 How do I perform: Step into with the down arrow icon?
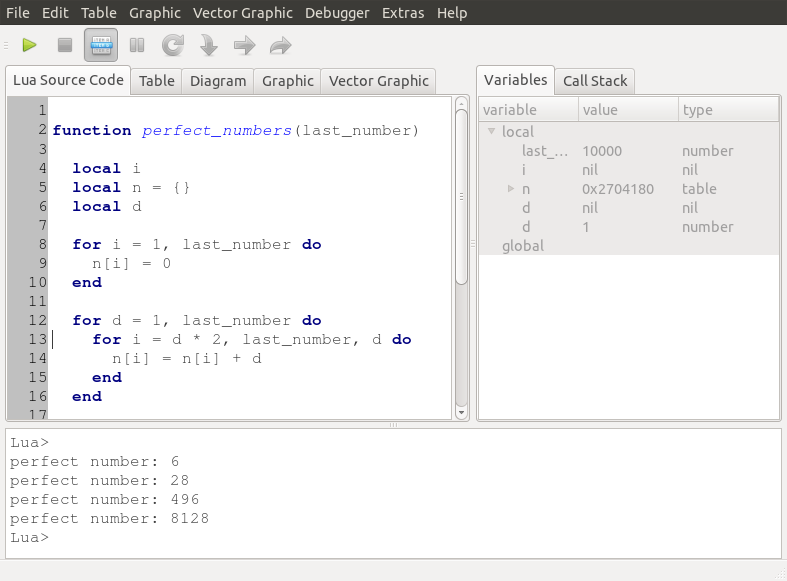pyautogui.click(x=208, y=45)
